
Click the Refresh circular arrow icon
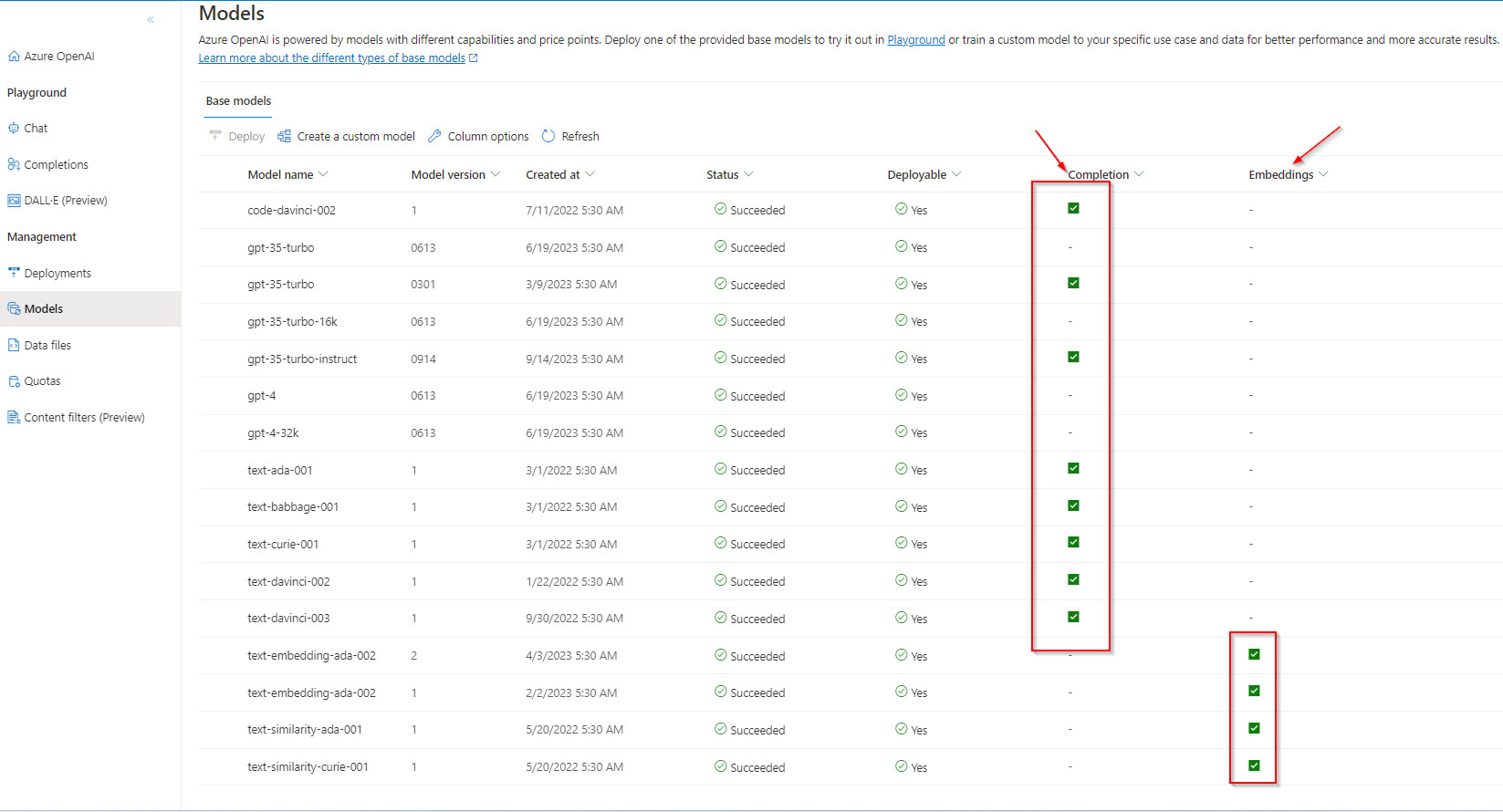coord(548,136)
